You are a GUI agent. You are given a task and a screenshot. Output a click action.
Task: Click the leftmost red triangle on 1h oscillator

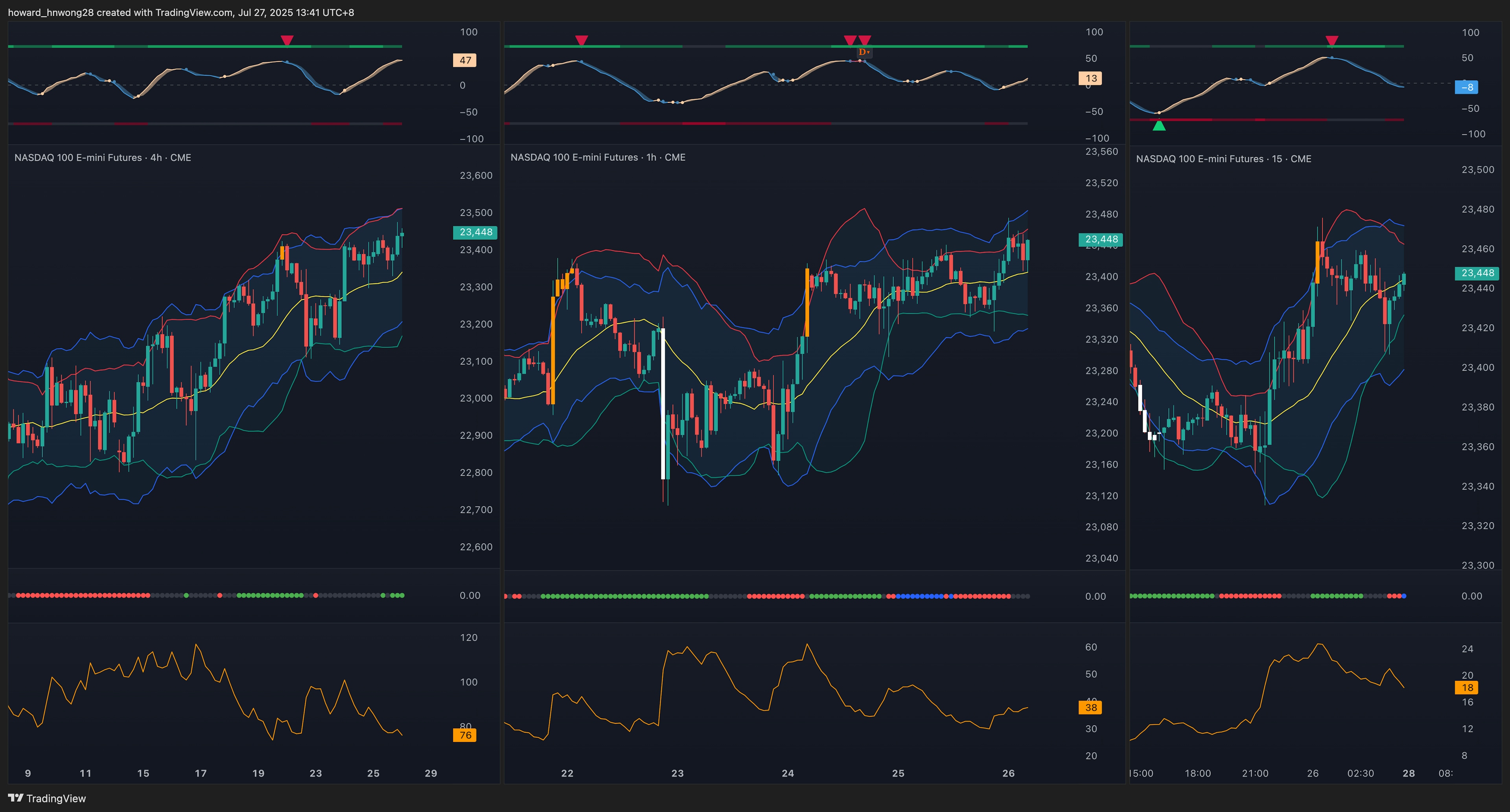[x=582, y=40]
